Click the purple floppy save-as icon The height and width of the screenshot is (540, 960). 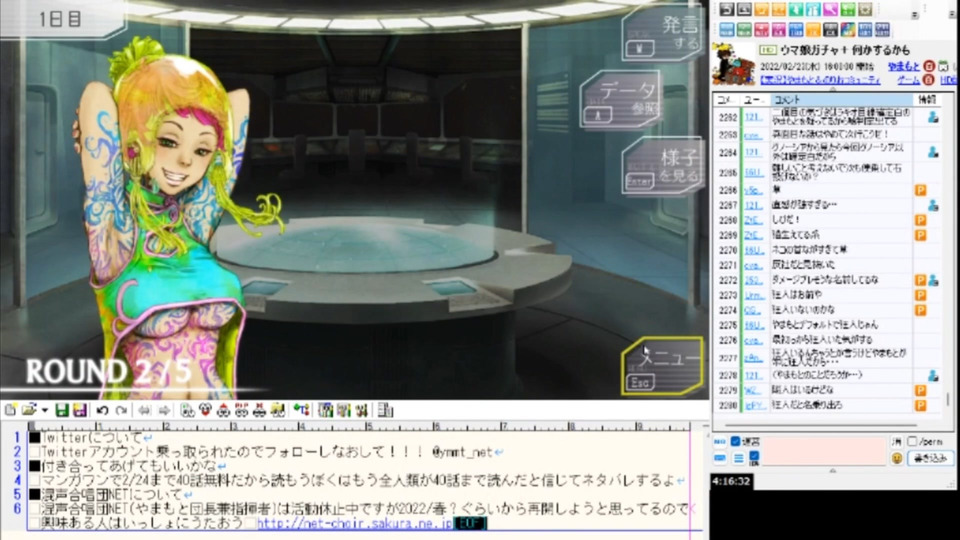(x=80, y=410)
